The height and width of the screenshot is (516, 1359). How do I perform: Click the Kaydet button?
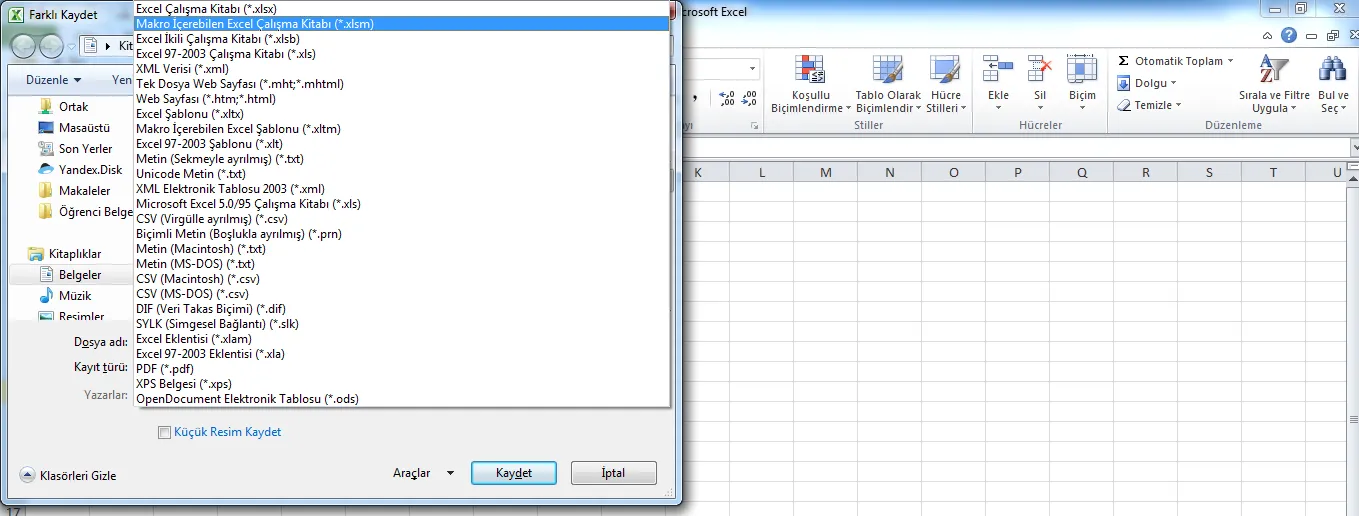point(513,473)
